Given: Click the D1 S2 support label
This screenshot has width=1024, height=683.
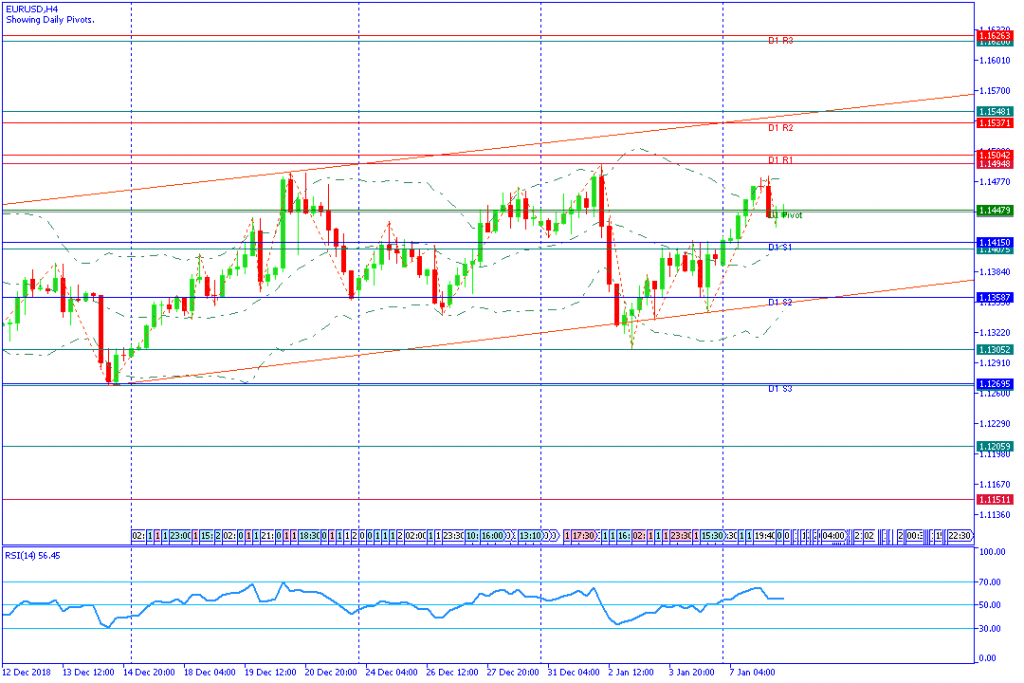Looking at the screenshot, I should click(x=780, y=302).
